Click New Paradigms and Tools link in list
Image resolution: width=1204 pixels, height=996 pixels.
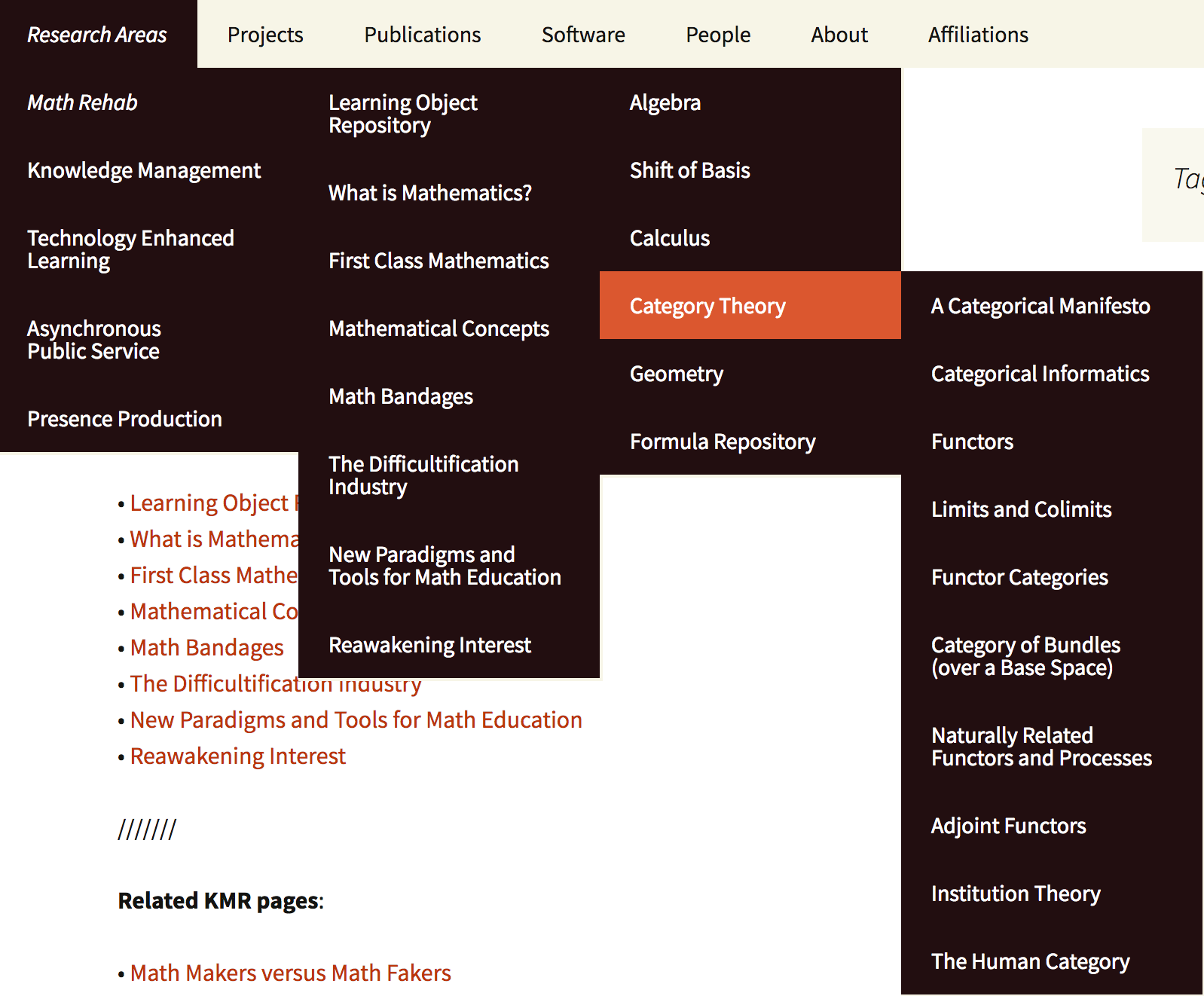point(356,720)
